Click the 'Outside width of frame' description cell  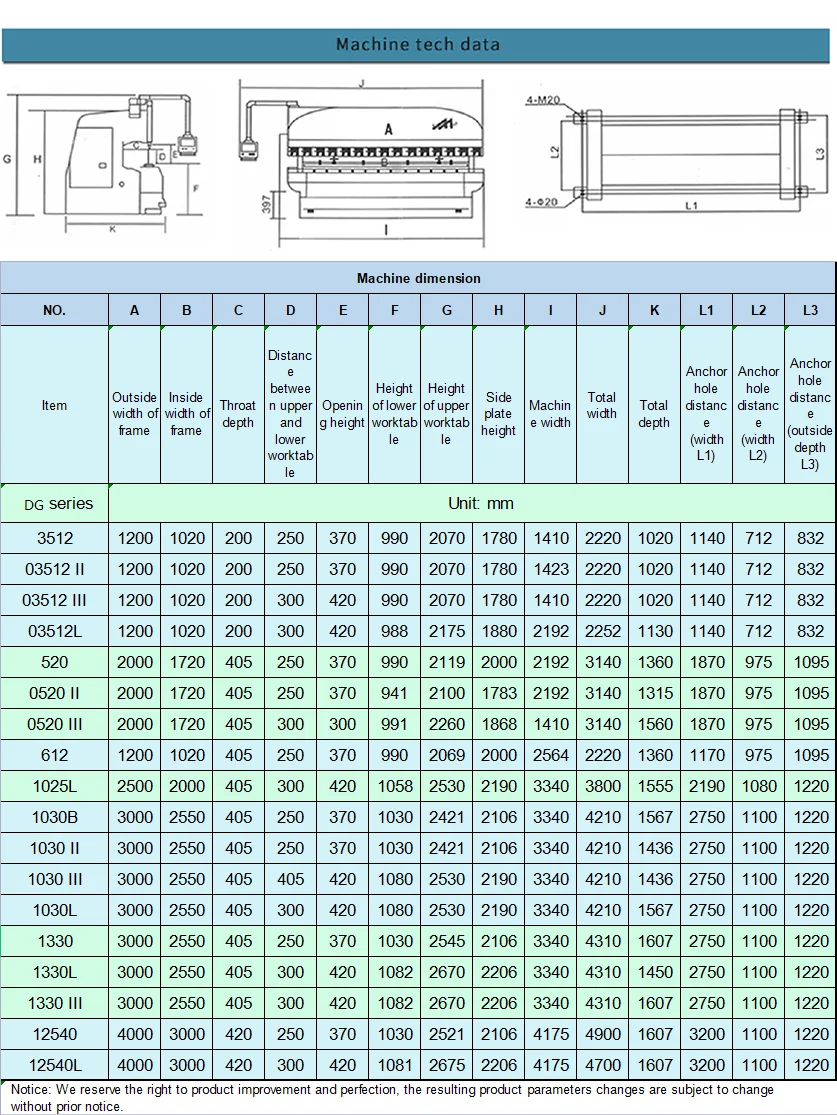(134, 405)
